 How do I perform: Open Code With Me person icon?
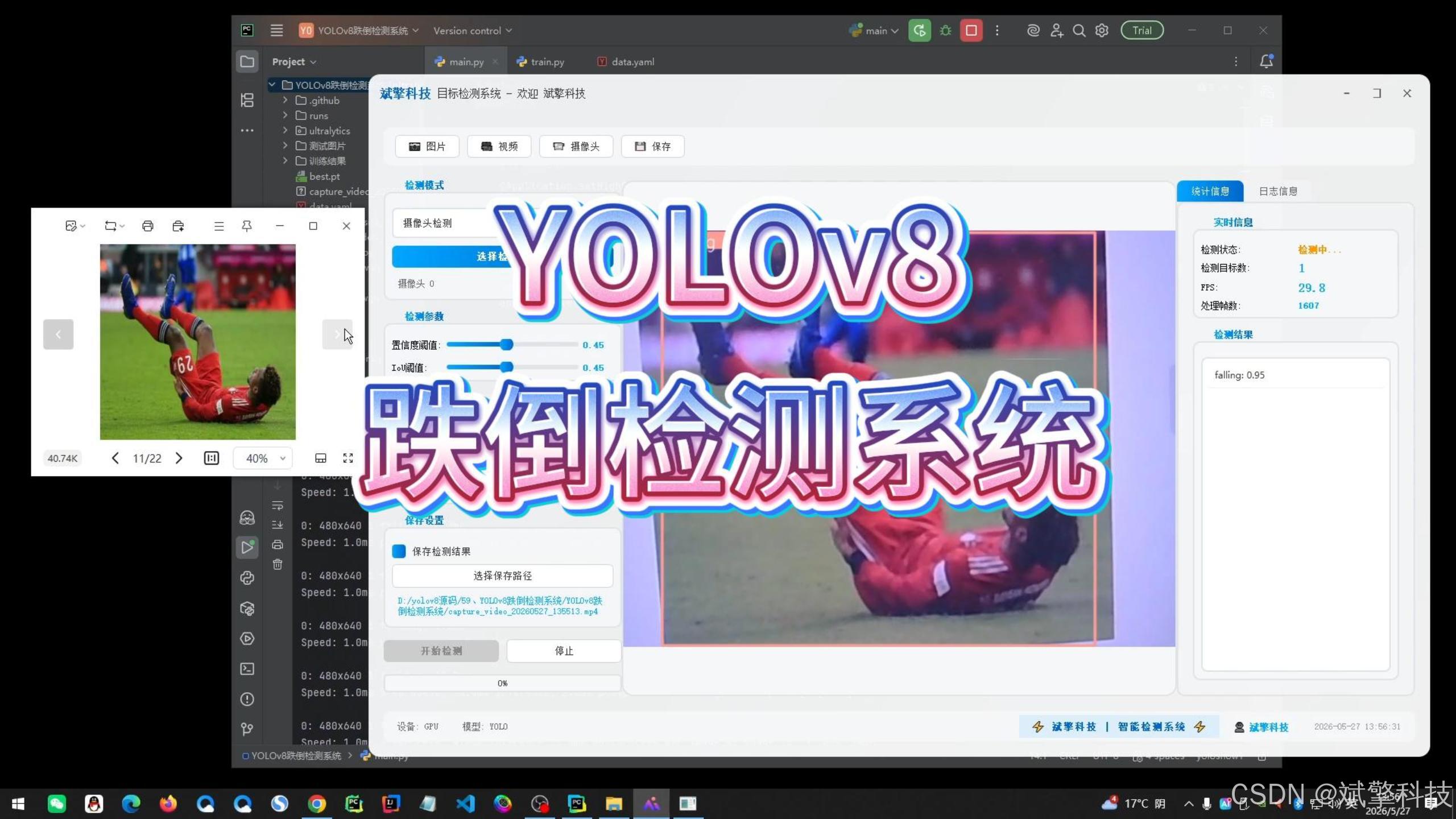coord(1057,30)
